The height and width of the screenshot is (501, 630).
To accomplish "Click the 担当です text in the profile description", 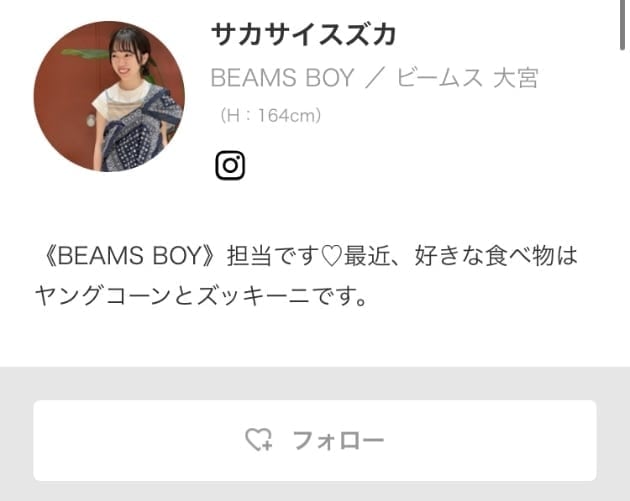I will tap(274, 256).
